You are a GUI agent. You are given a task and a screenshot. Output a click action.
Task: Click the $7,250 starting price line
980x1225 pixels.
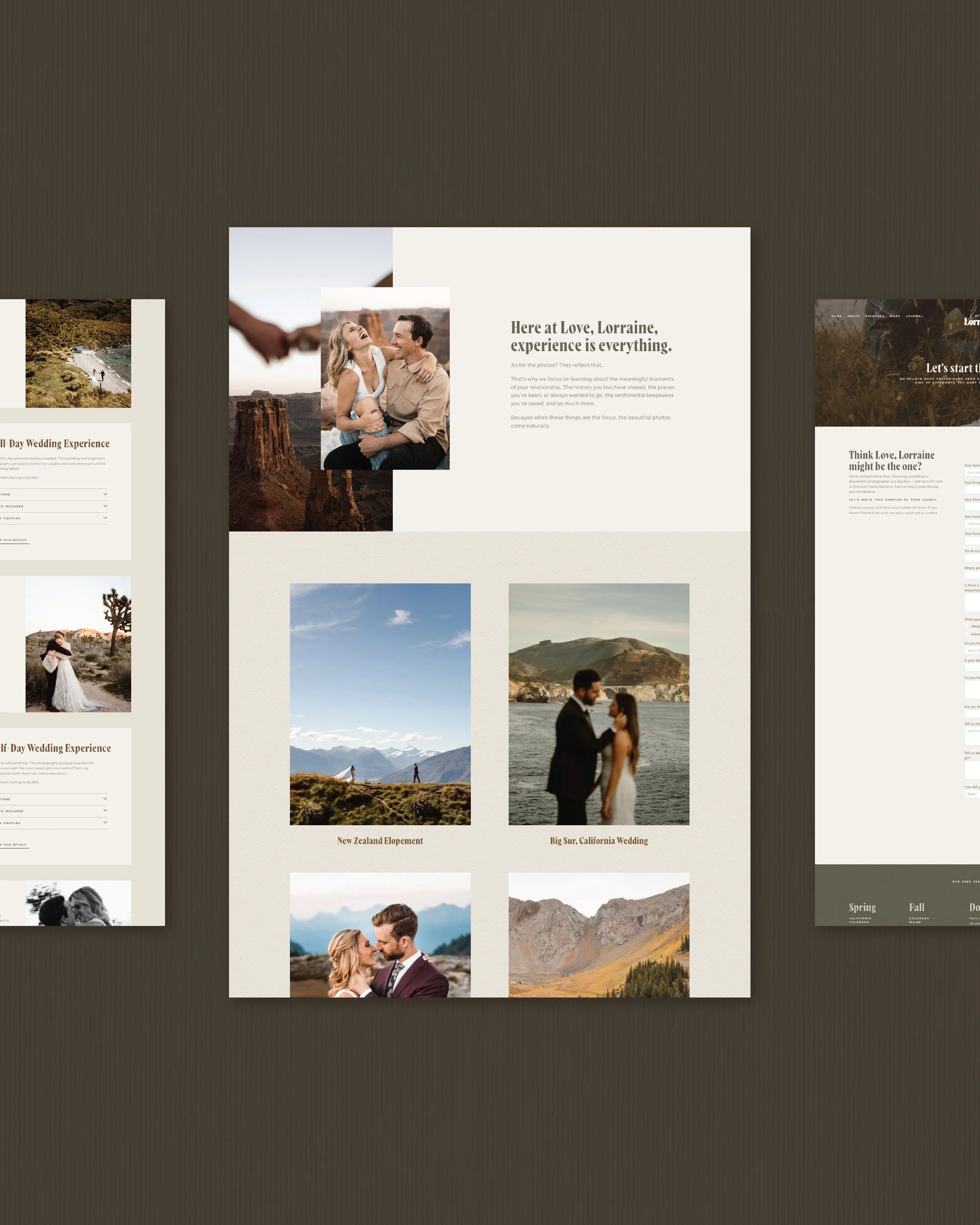[x=19, y=477]
